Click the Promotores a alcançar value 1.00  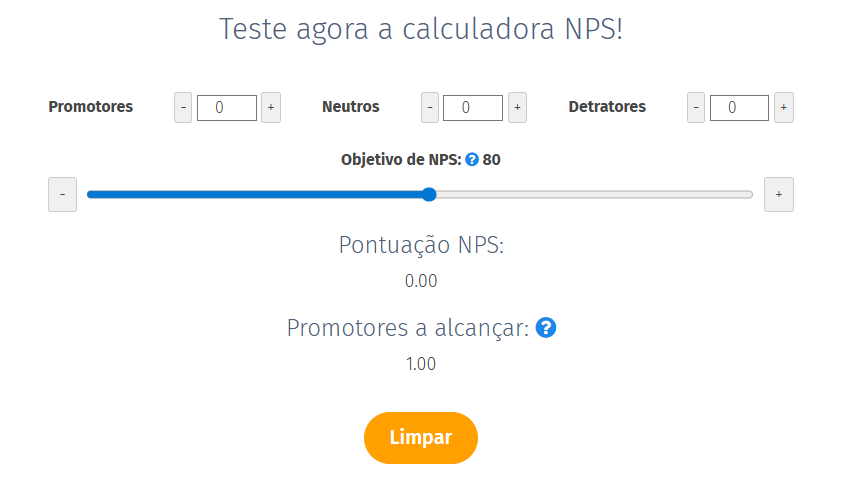(421, 364)
